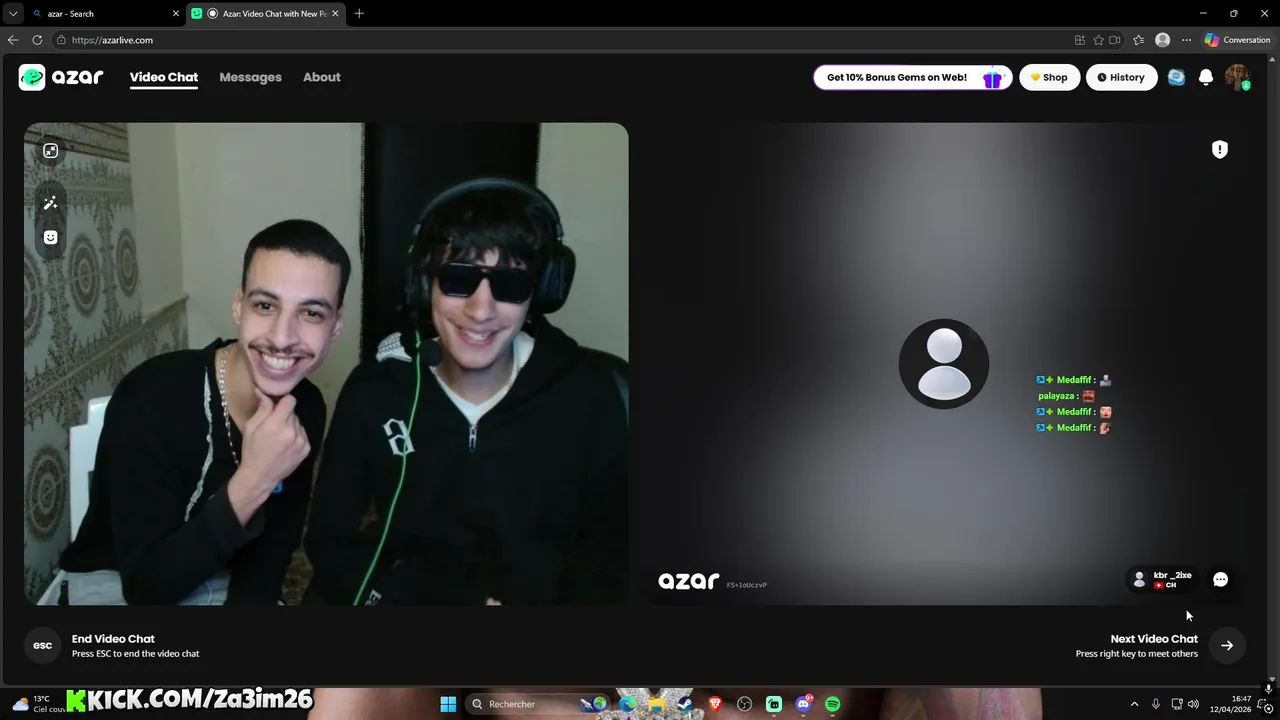This screenshot has height=720, width=1280.
Task: Close the Azar: Video Chat tab
Action: 335,14
